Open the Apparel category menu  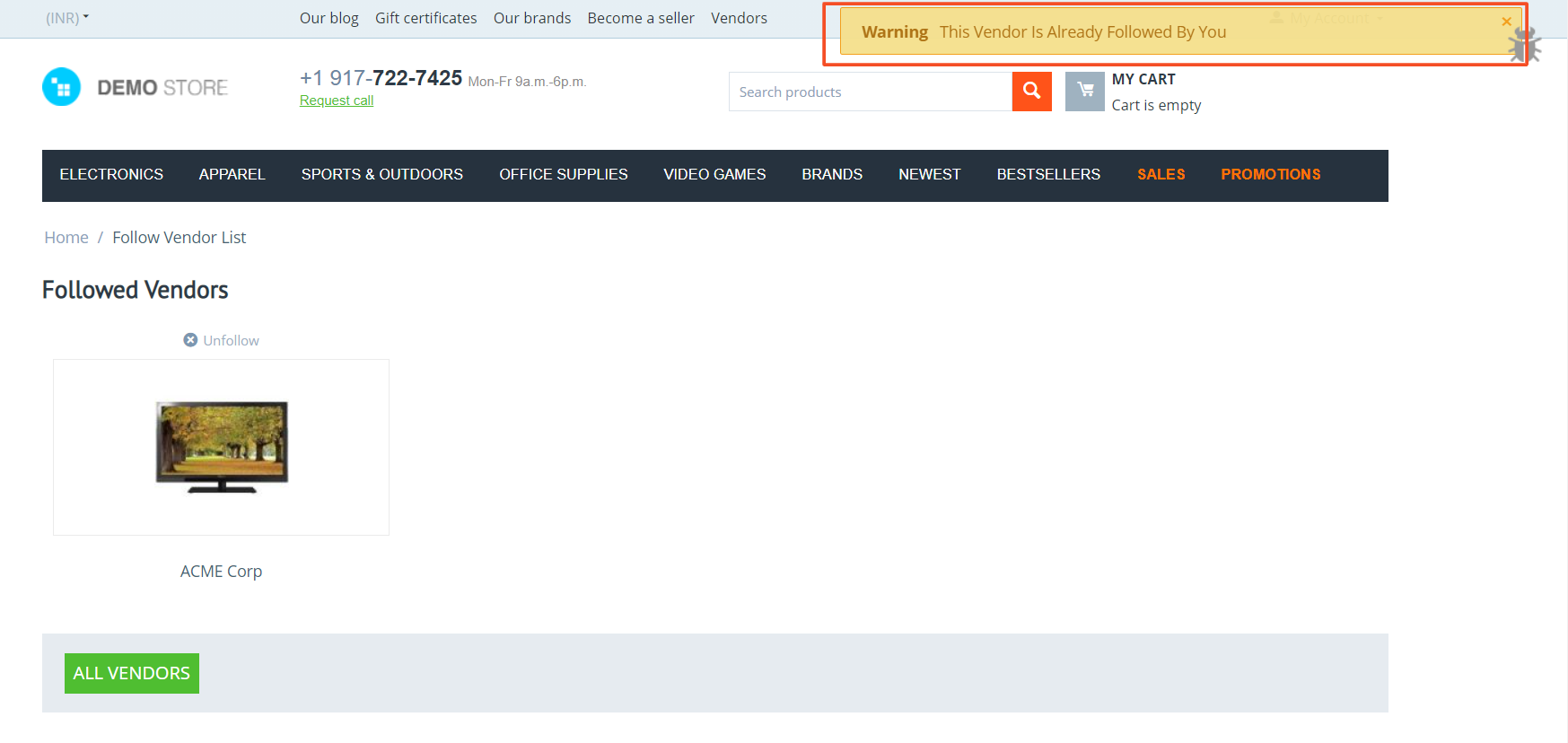[x=232, y=175]
